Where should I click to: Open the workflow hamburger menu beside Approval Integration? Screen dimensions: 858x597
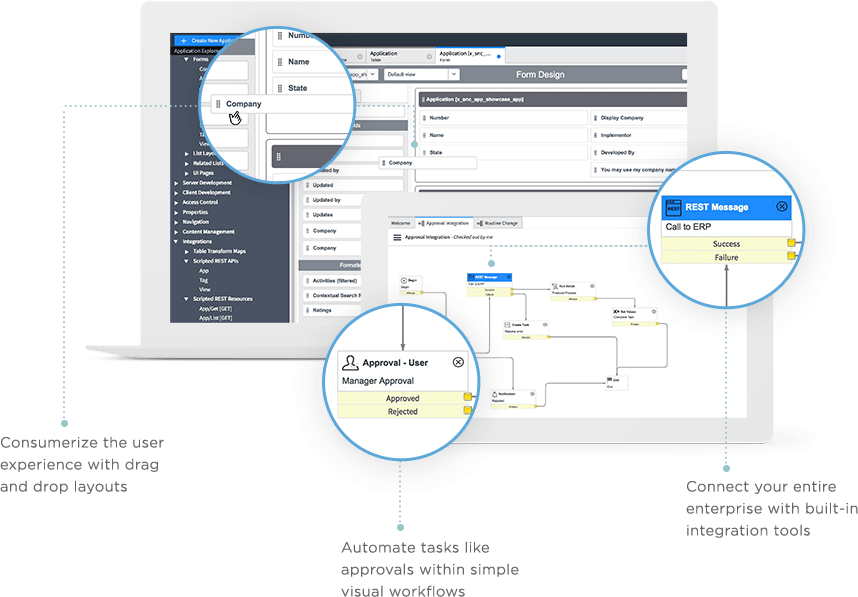point(397,237)
